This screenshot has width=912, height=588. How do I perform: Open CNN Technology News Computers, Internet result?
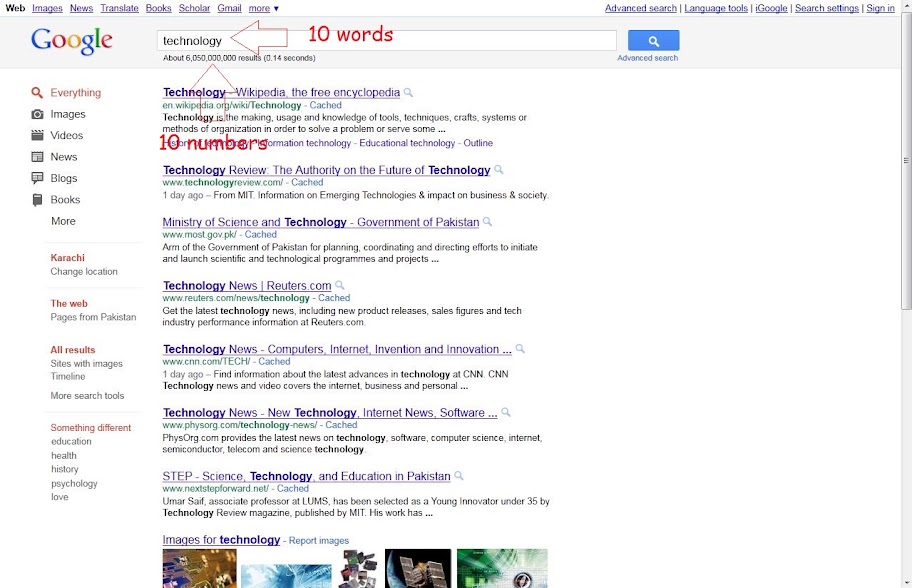[337, 349]
